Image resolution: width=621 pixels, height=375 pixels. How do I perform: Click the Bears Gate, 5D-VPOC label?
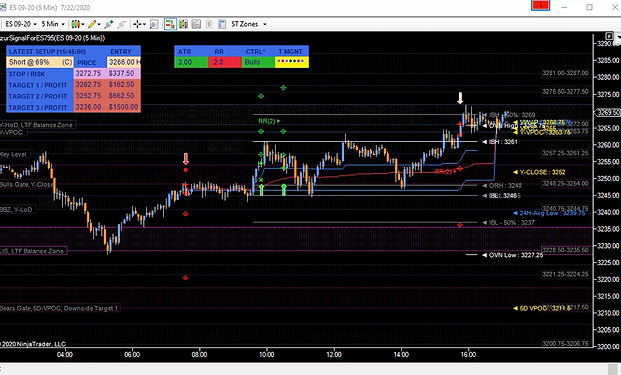pyautogui.click(x=59, y=308)
